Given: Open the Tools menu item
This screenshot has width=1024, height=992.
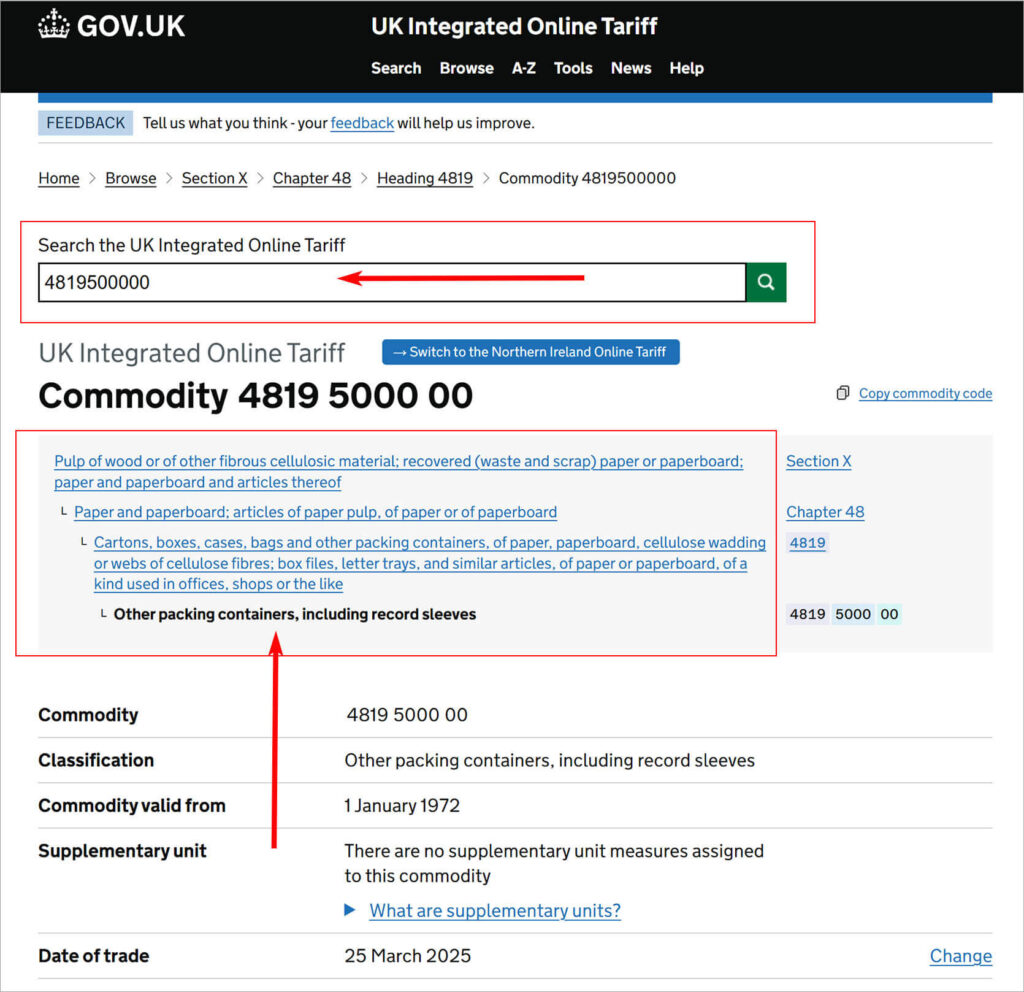Looking at the screenshot, I should coord(573,68).
